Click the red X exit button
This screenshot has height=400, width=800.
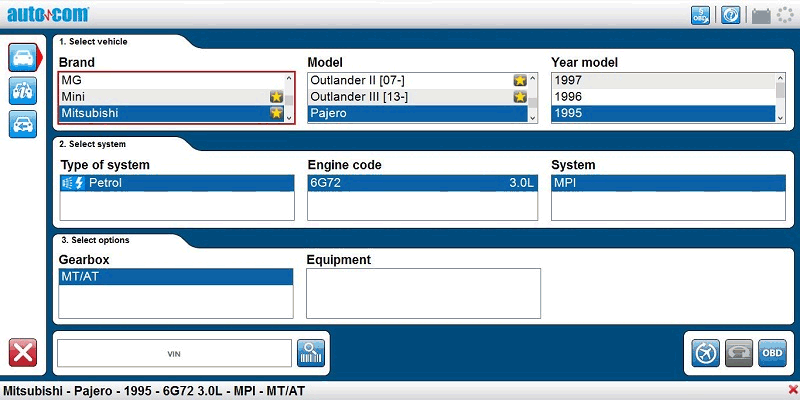tap(22, 352)
